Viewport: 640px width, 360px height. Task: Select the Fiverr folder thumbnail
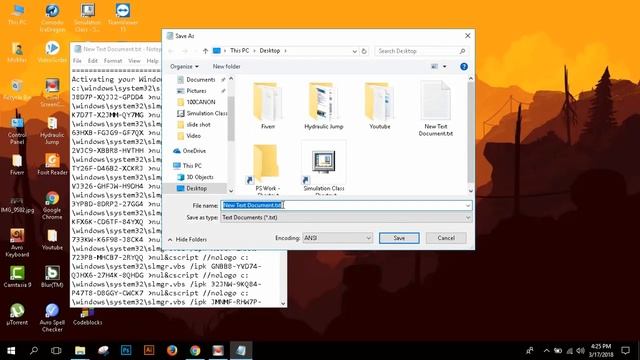pyautogui.click(x=267, y=106)
